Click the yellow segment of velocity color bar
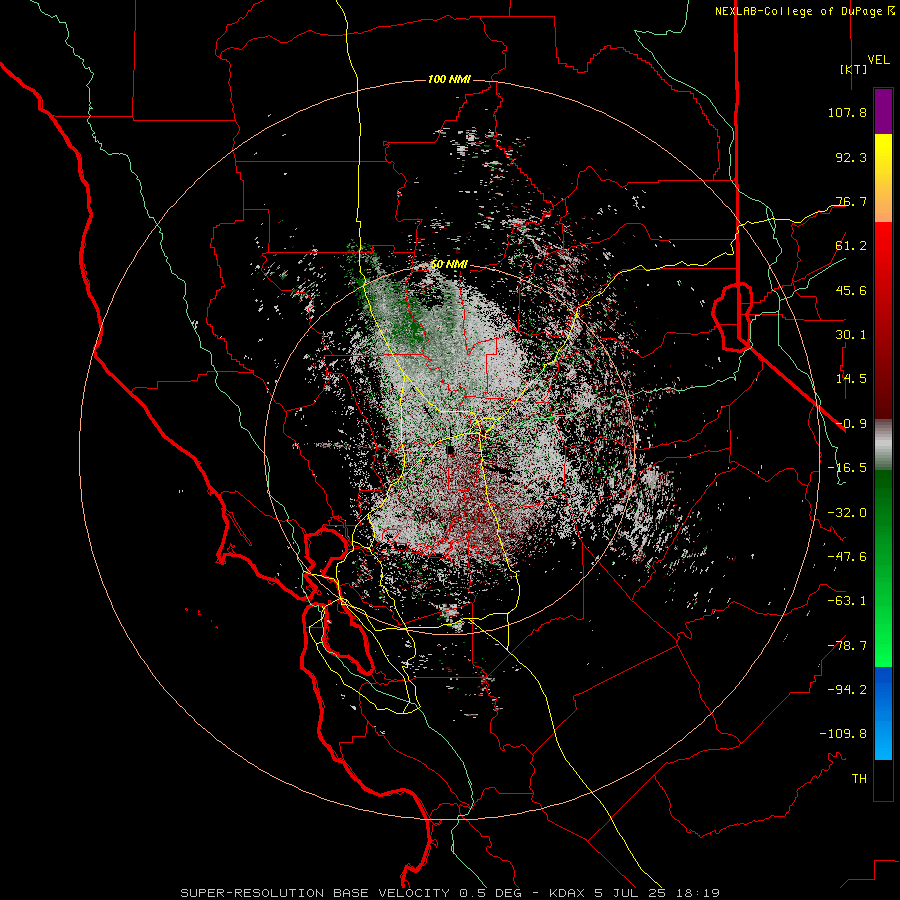This screenshot has width=900, height=900. (883, 178)
